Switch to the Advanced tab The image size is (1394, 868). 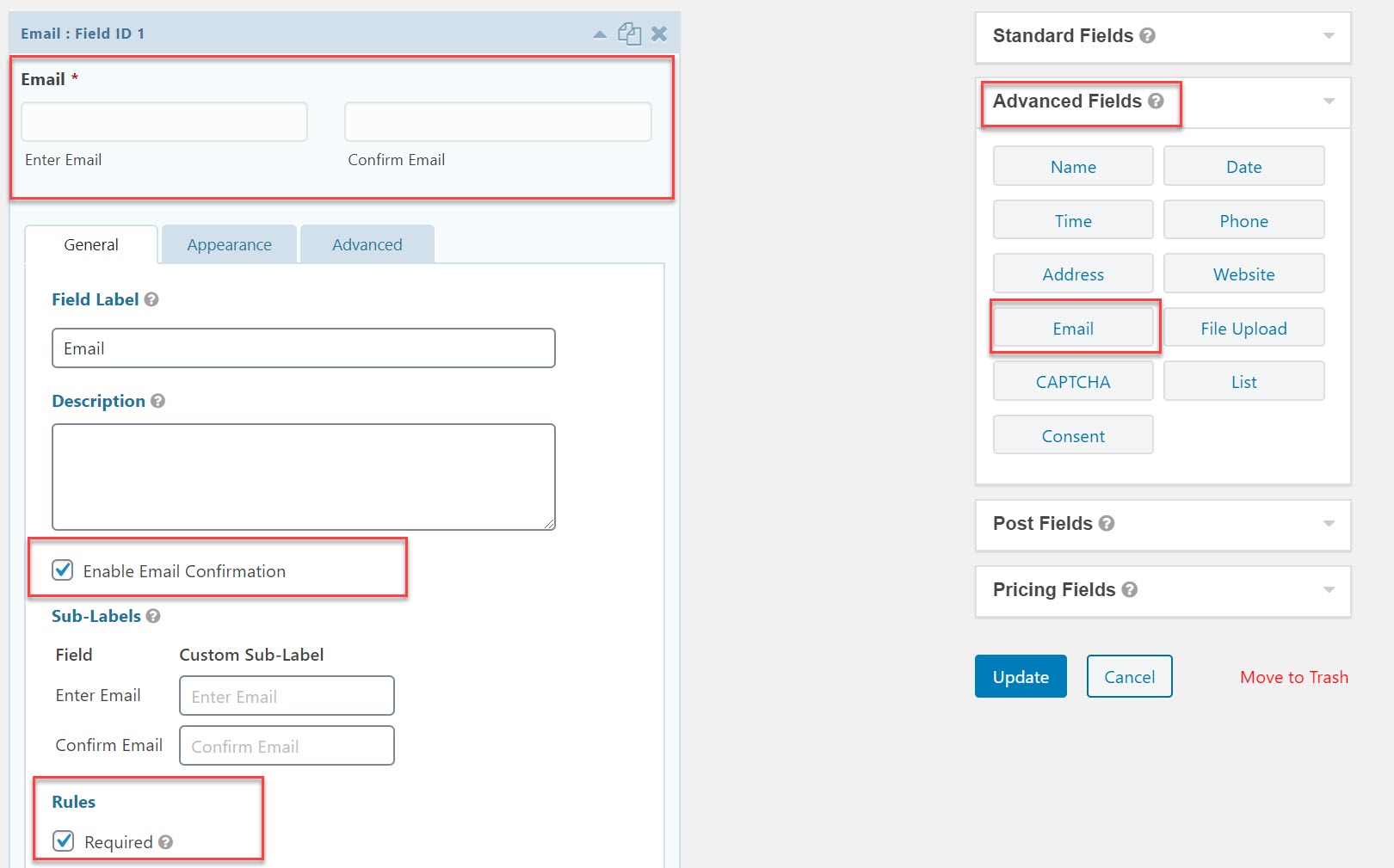pyautogui.click(x=367, y=244)
